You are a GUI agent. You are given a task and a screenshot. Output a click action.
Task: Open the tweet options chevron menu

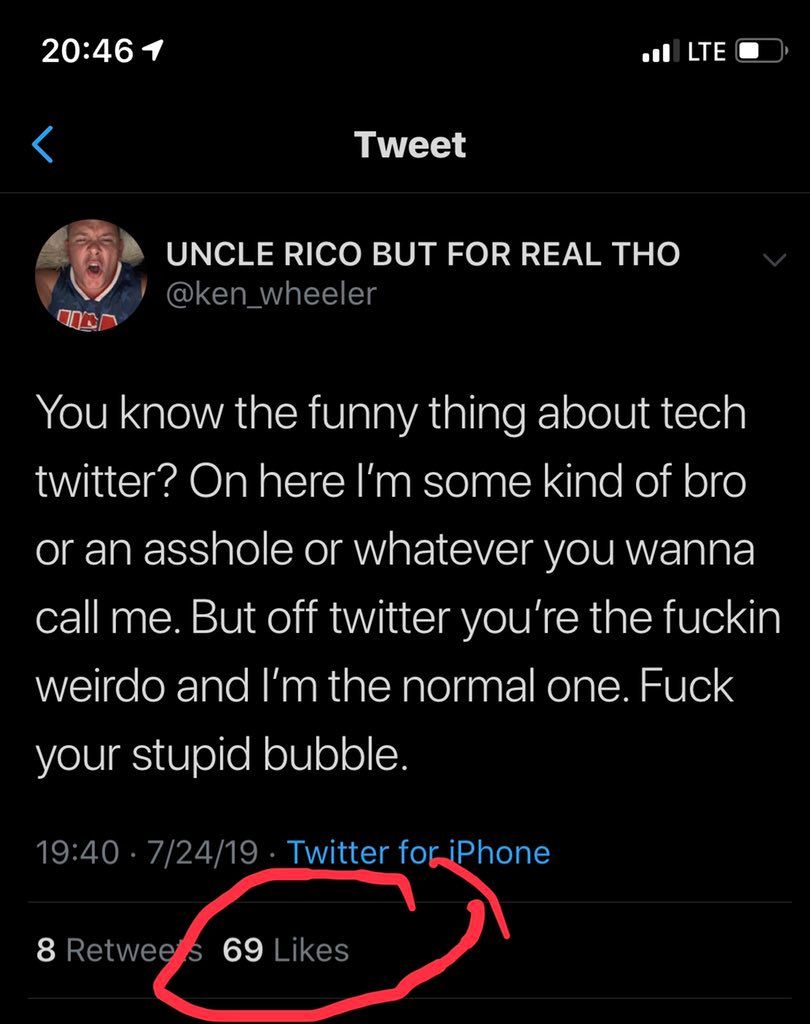pyautogui.click(x=773, y=260)
